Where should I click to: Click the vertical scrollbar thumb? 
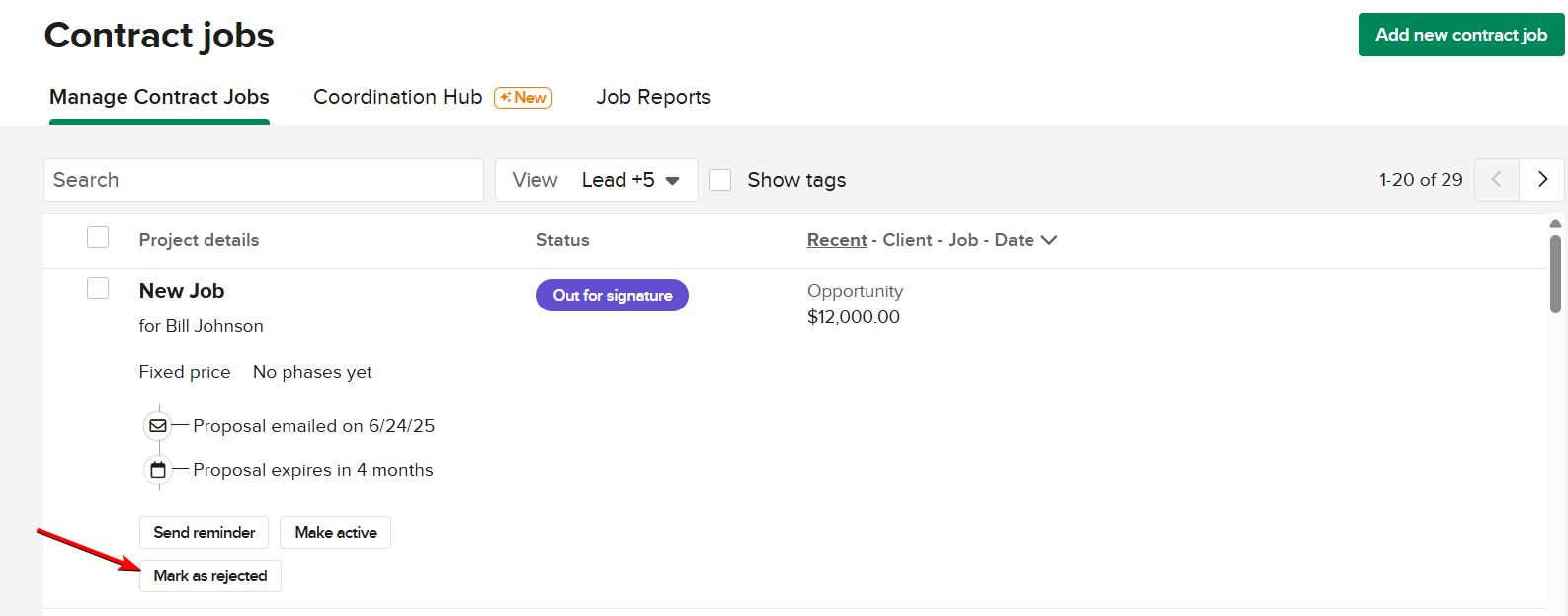(x=1555, y=274)
